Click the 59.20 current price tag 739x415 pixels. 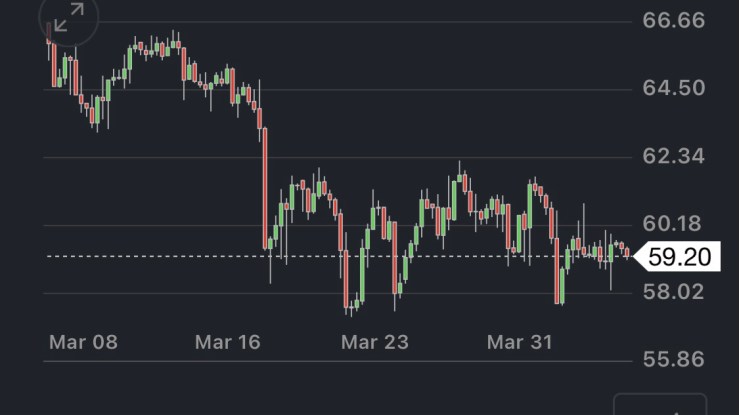tap(679, 257)
